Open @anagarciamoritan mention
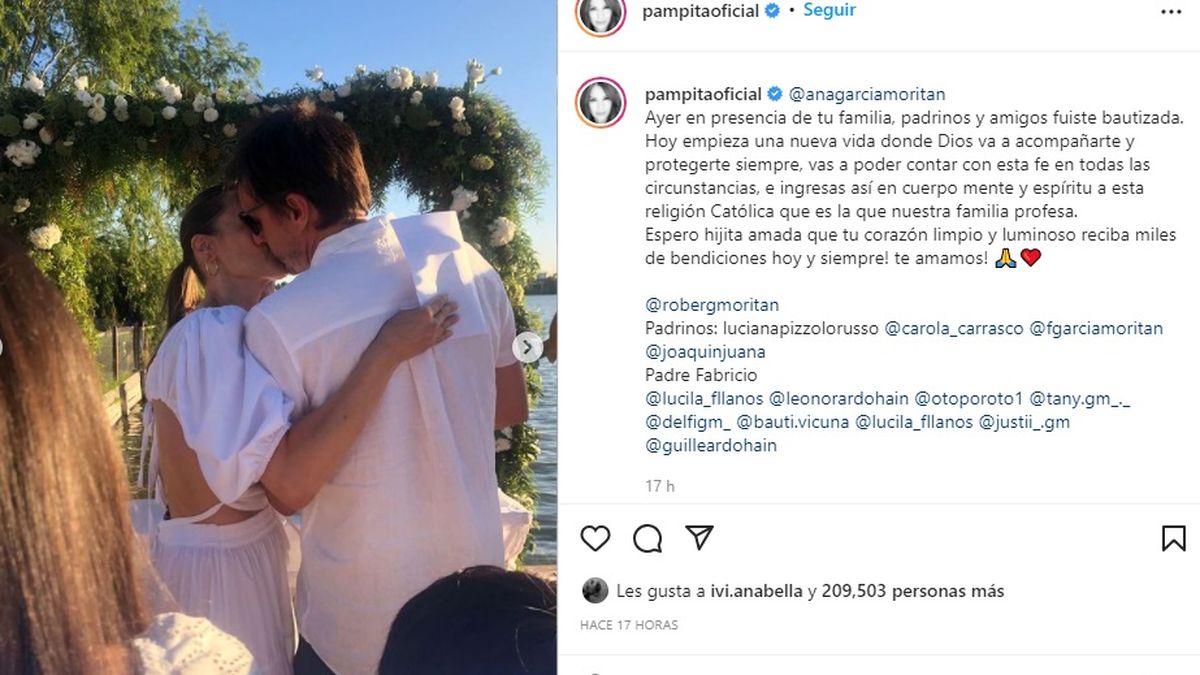1200x675 pixels. coord(867,95)
